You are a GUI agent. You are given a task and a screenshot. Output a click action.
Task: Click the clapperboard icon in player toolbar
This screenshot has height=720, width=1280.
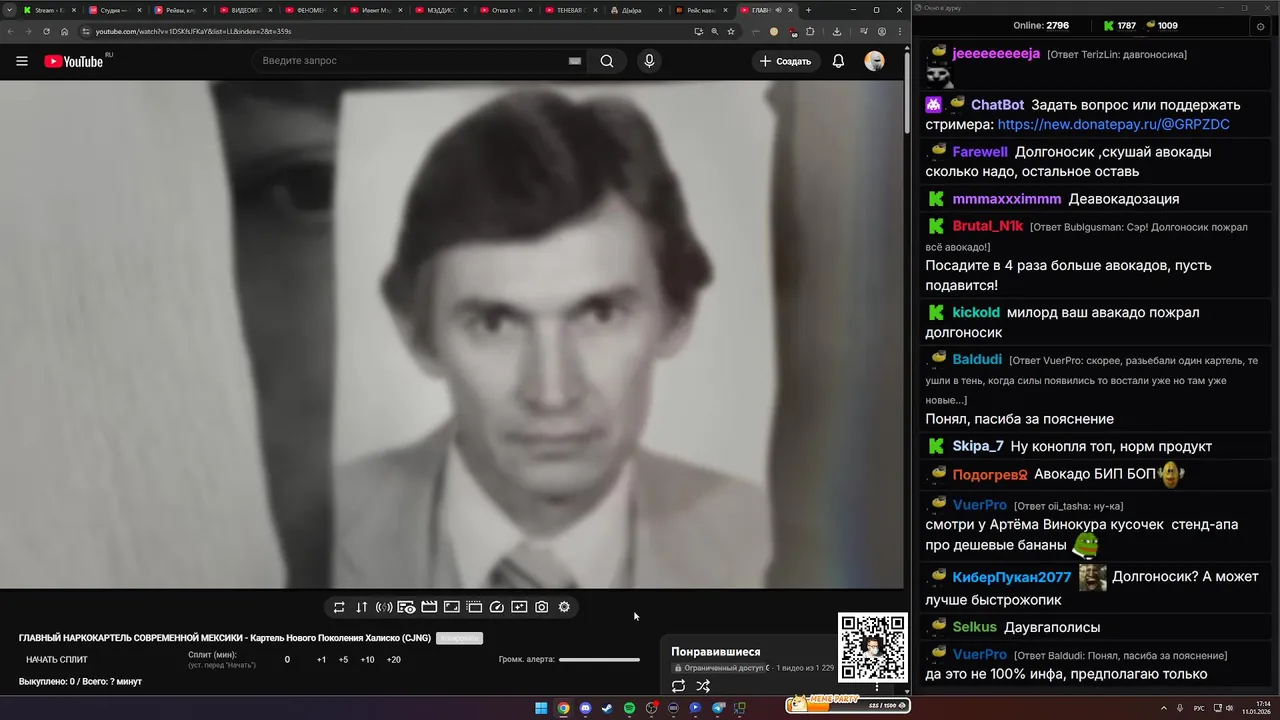(429, 607)
